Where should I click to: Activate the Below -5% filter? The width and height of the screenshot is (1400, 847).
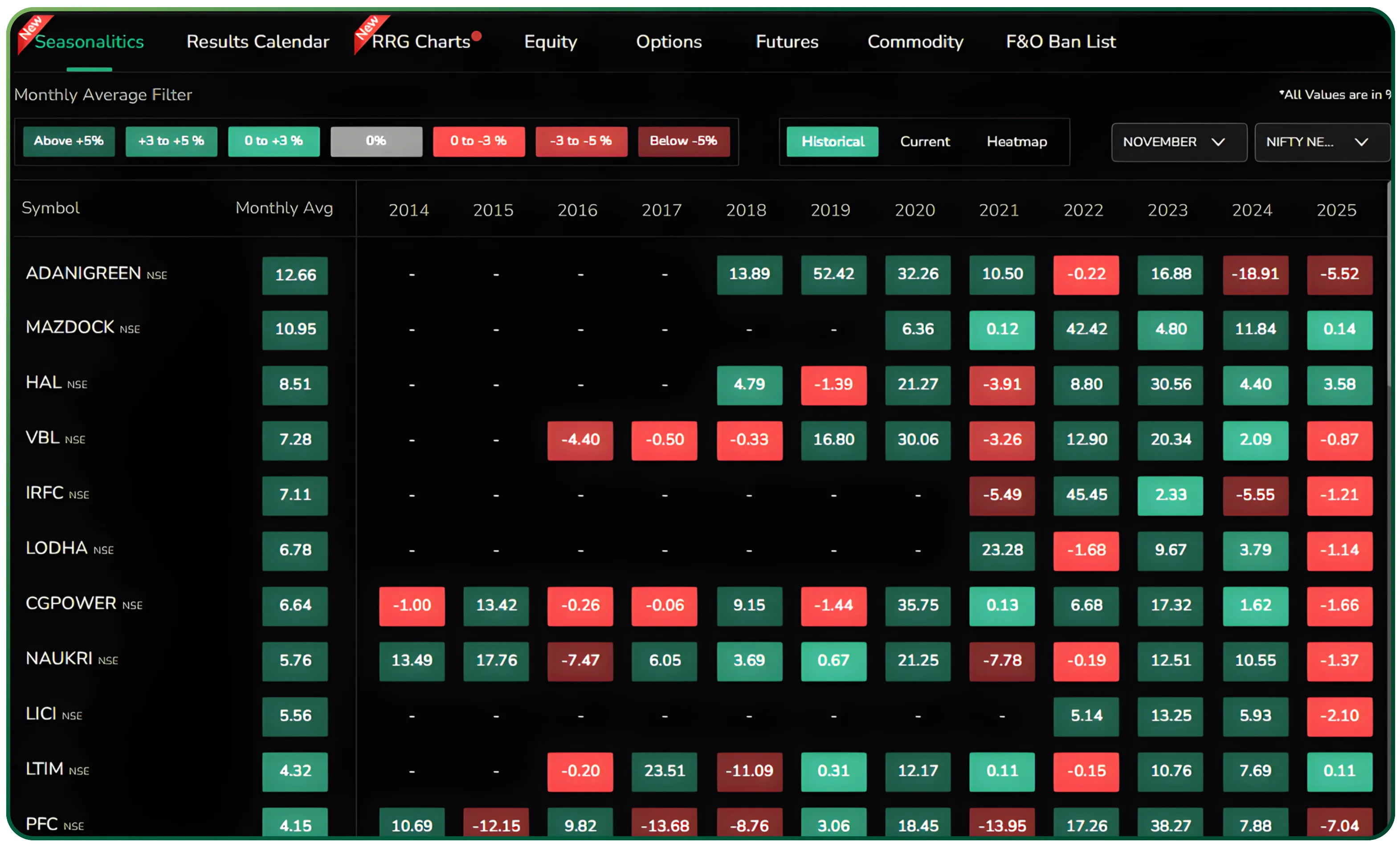tap(684, 141)
